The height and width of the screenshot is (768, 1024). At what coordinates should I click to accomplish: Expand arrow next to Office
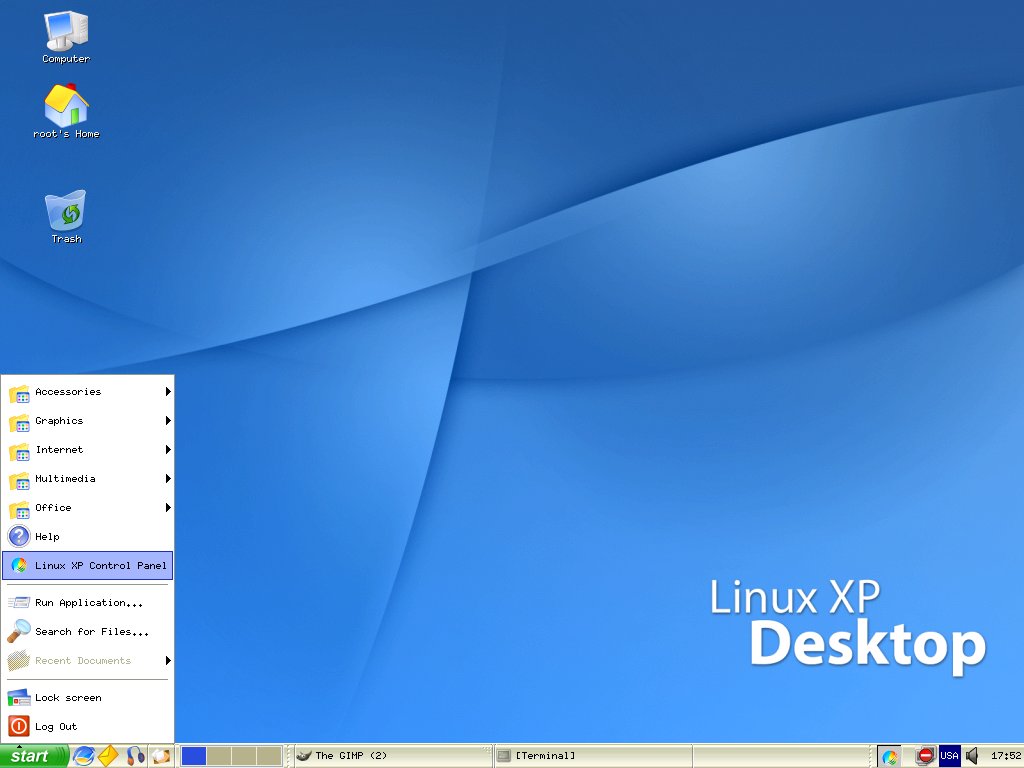(168, 507)
